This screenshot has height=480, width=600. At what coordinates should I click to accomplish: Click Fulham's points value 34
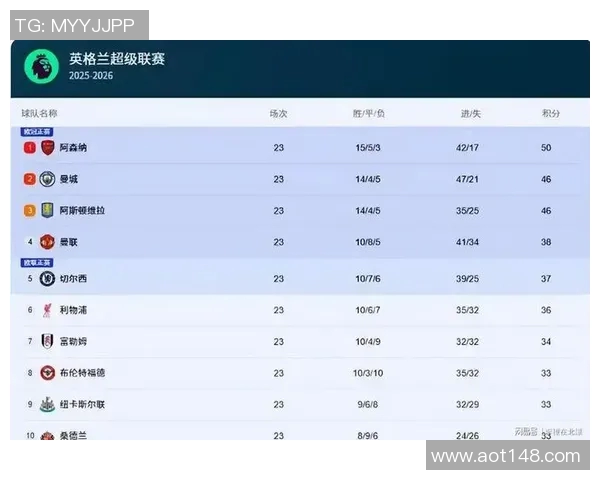[x=546, y=341]
